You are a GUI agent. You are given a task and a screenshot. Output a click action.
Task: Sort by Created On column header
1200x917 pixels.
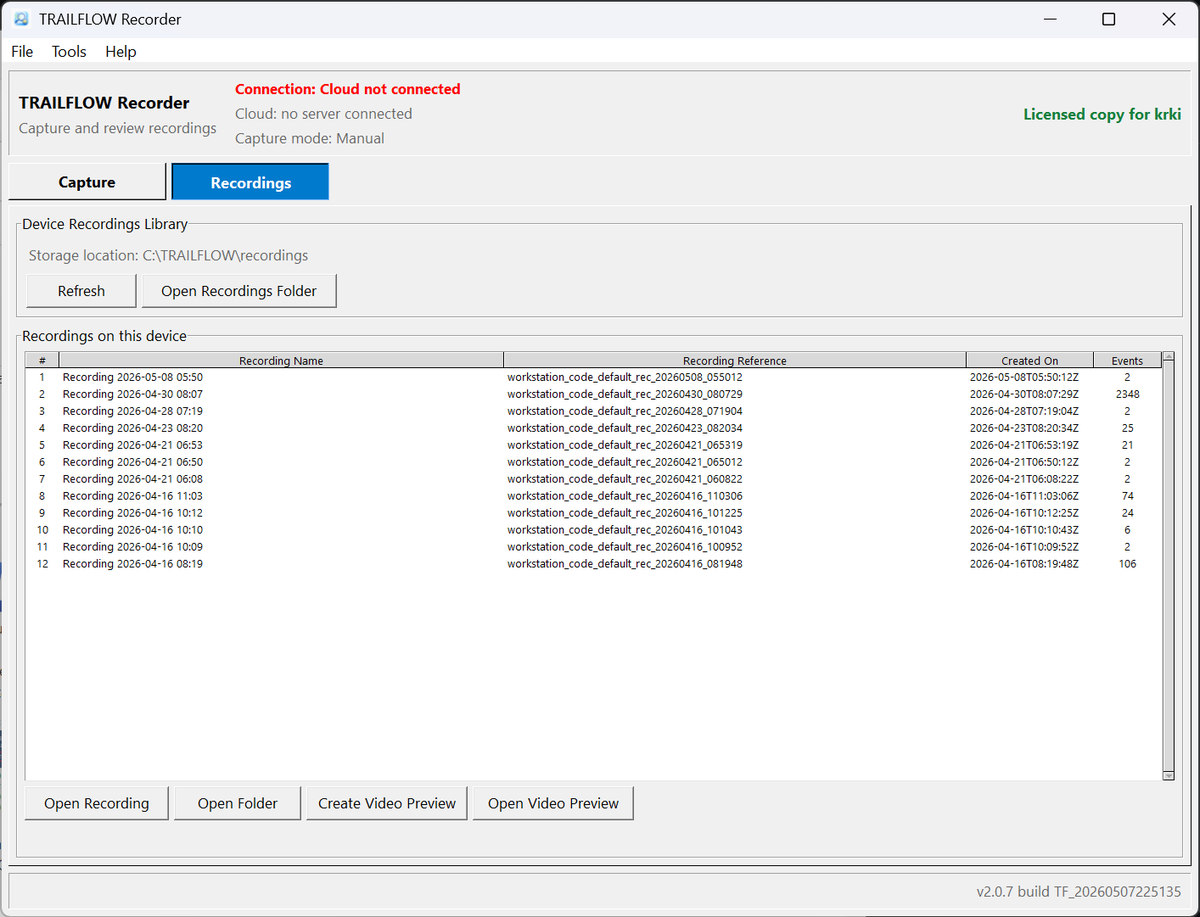pyautogui.click(x=1030, y=360)
